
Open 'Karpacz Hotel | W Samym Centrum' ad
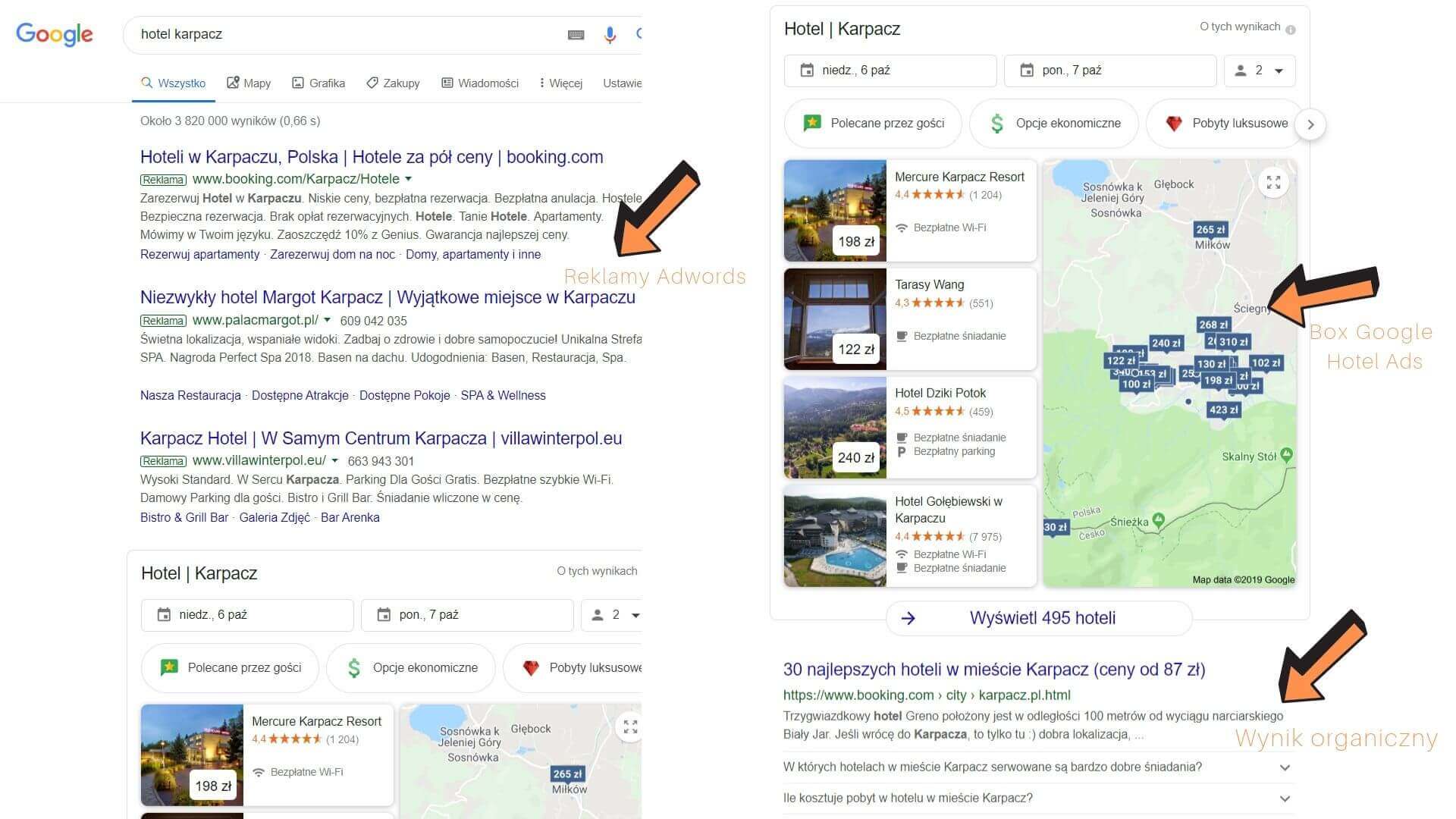381,438
